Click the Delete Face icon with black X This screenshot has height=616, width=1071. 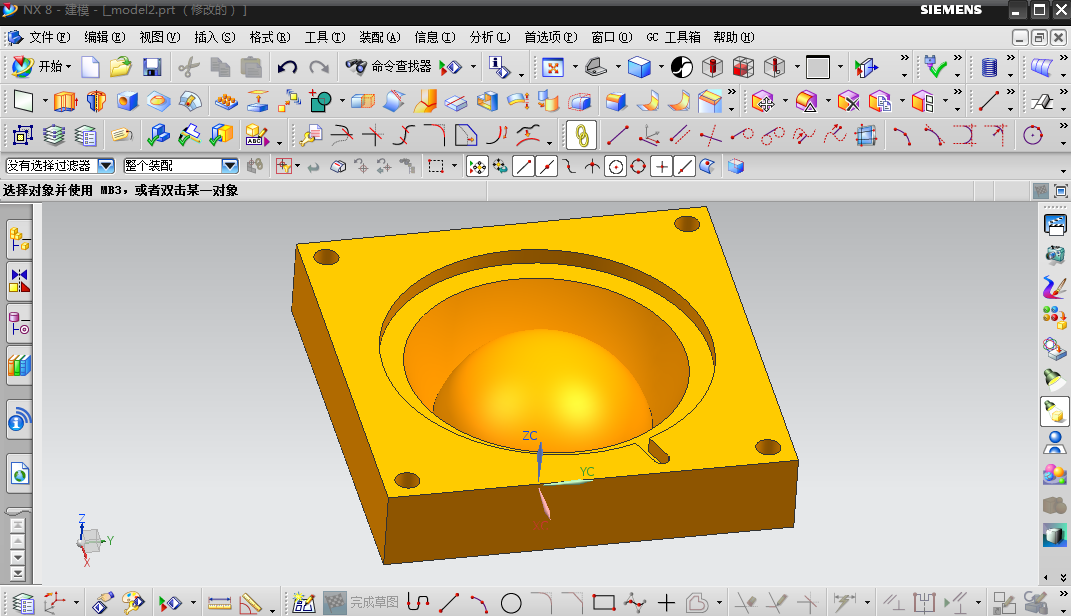[848, 102]
